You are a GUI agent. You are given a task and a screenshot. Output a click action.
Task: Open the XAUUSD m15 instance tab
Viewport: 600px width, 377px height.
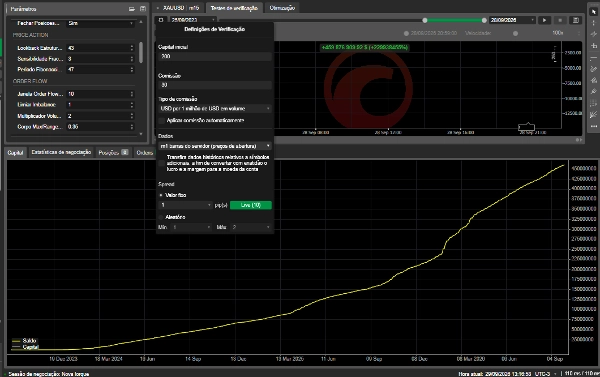coord(180,8)
